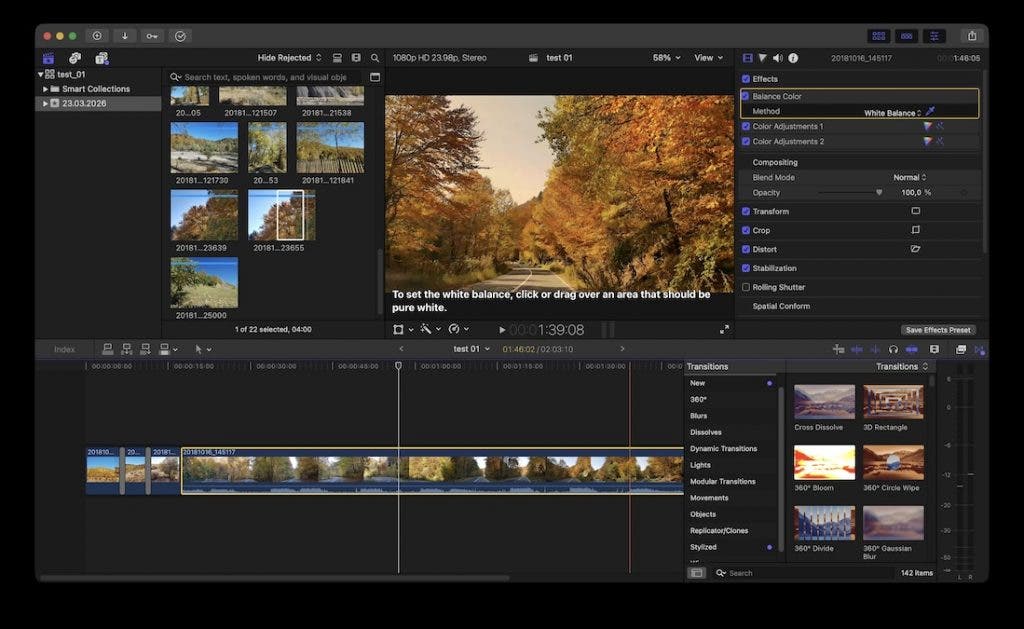Toggle the Timeline panel layout button
This screenshot has width=1024, height=629.
[x=906, y=36]
